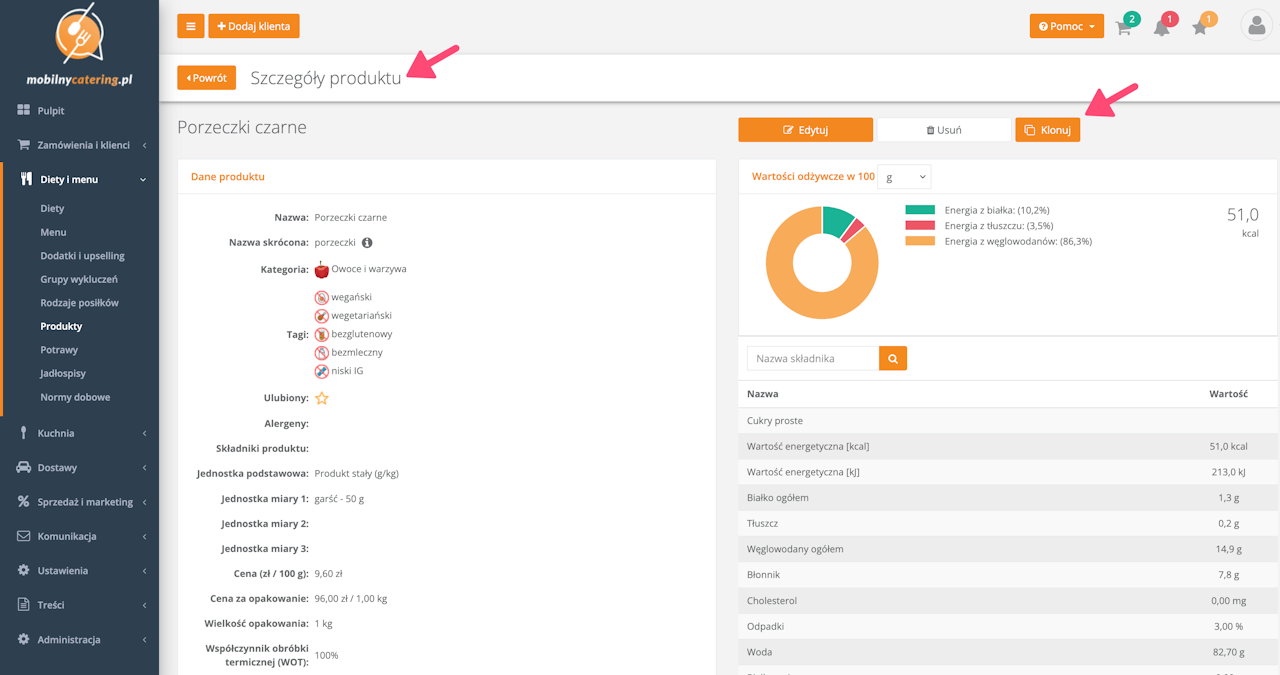Click the mobilnycatering.pl logo
Screen dimensions: 1280x675
[80, 45]
